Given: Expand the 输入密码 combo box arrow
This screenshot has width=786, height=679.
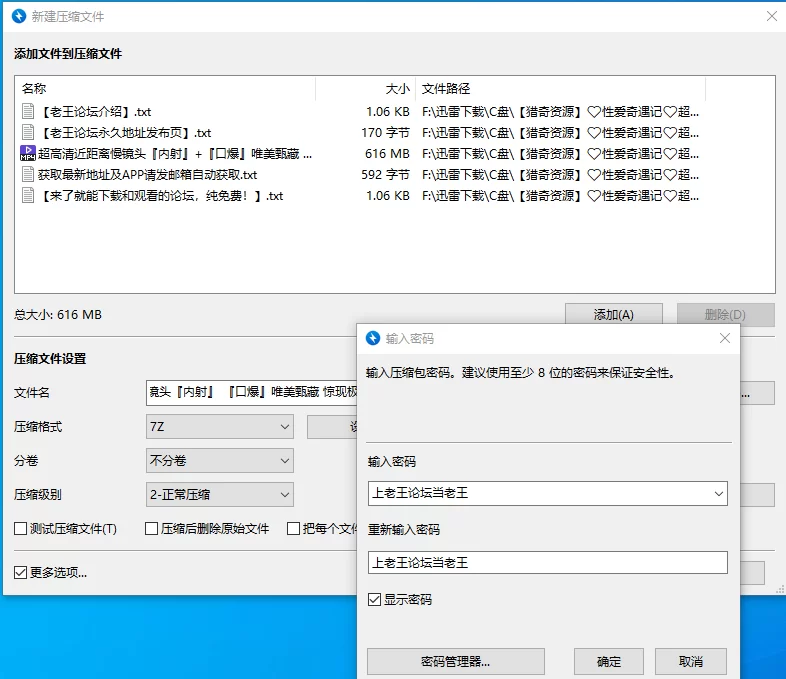Looking at the screenshot, I should [718, 494].
